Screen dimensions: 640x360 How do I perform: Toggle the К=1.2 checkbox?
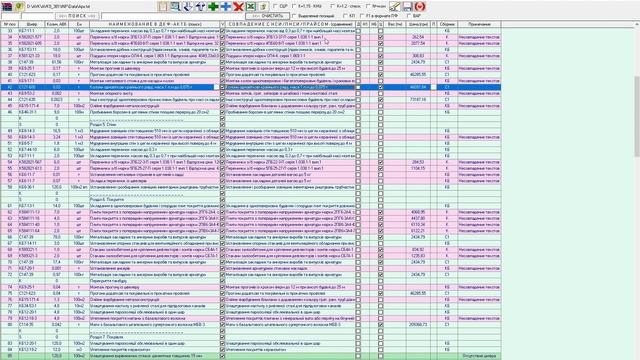pyautogui.click(x=333, y=6)
